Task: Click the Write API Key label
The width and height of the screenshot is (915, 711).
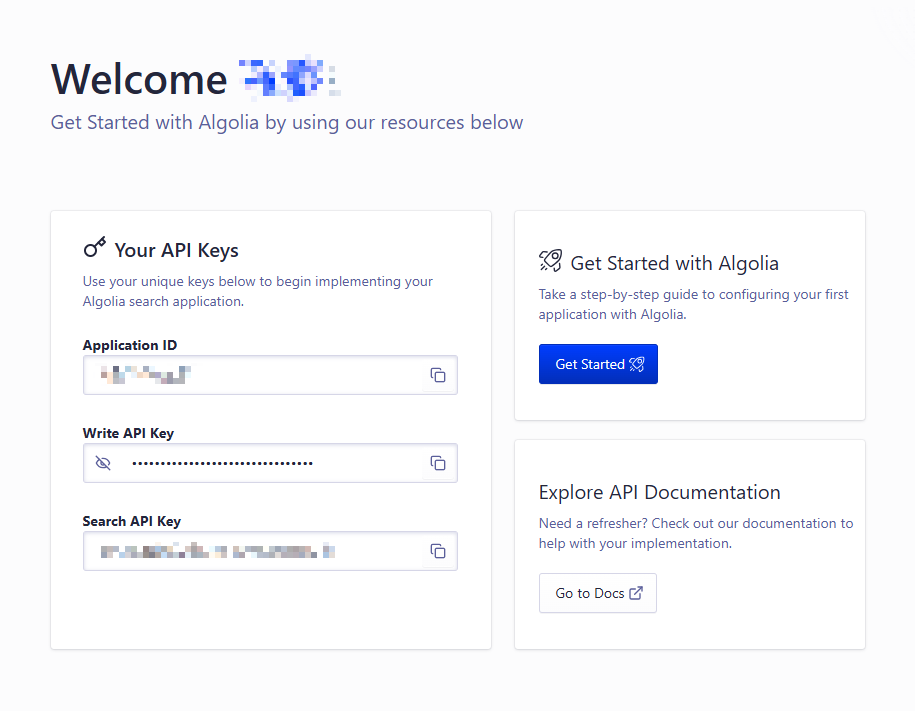Action: (128, 433)
